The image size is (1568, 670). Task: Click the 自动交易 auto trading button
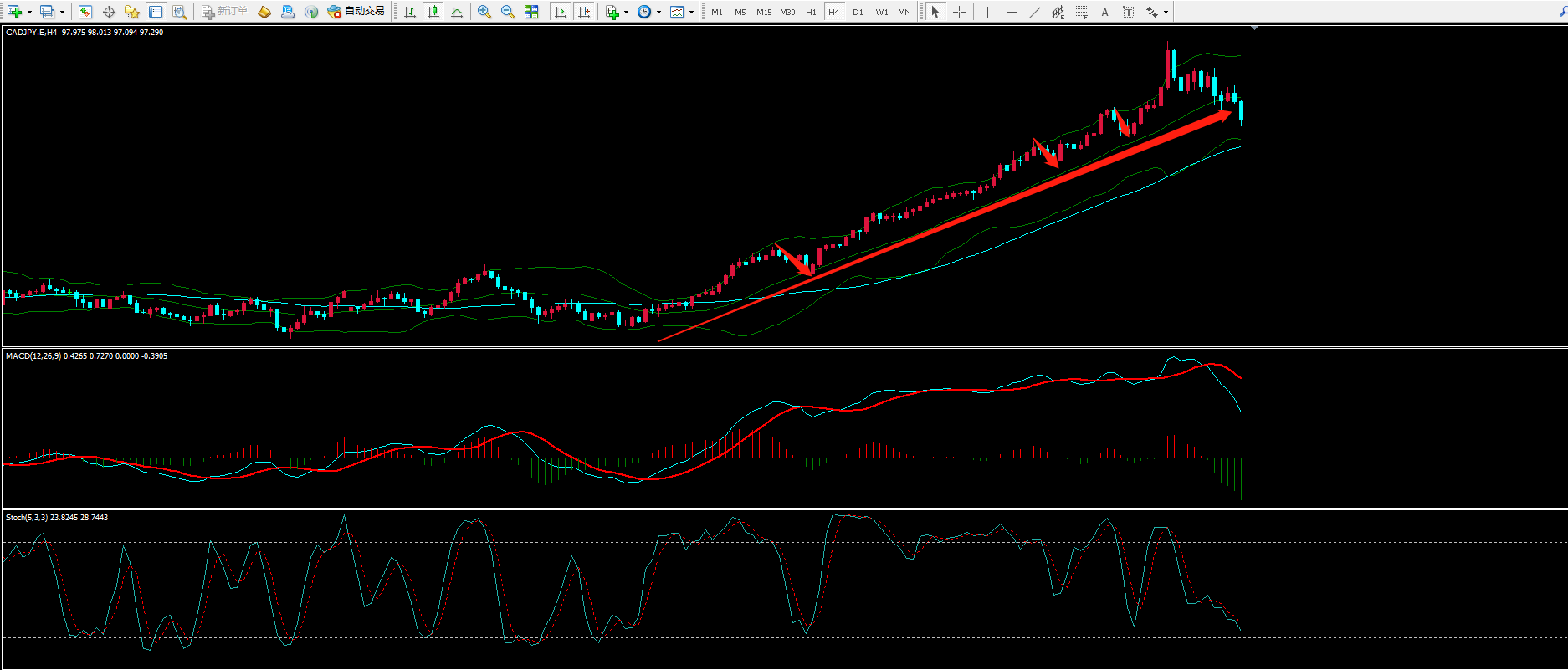point(356,12)
